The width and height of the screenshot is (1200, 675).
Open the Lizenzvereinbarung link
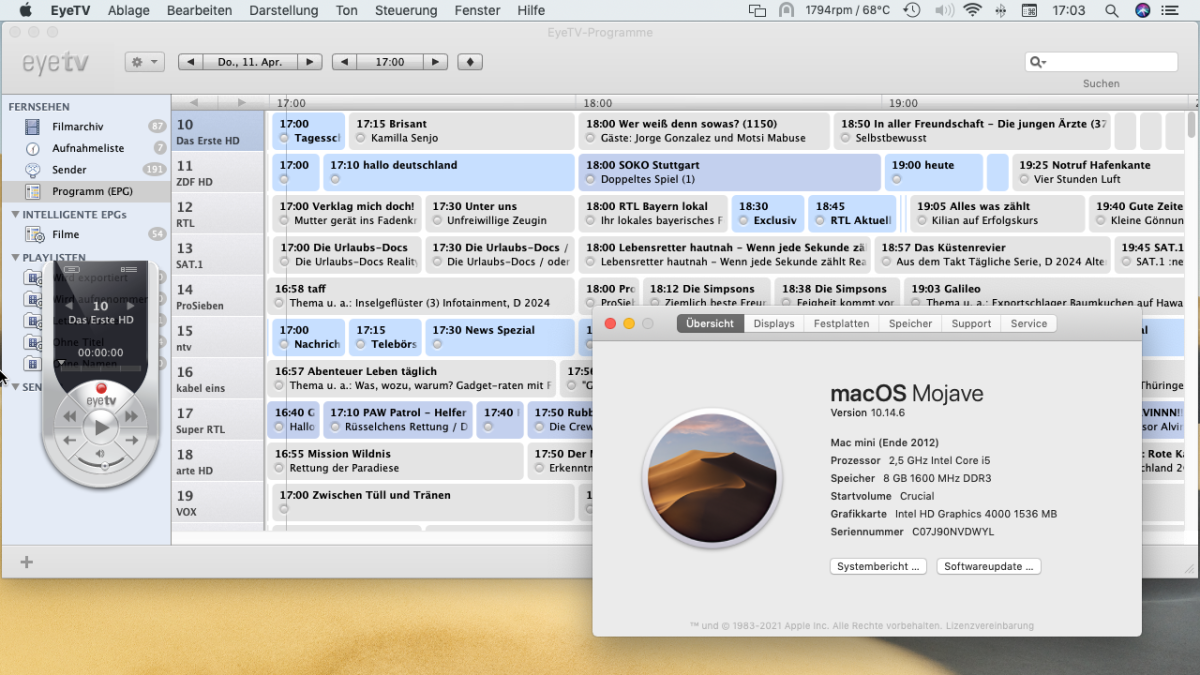point(990,626)
